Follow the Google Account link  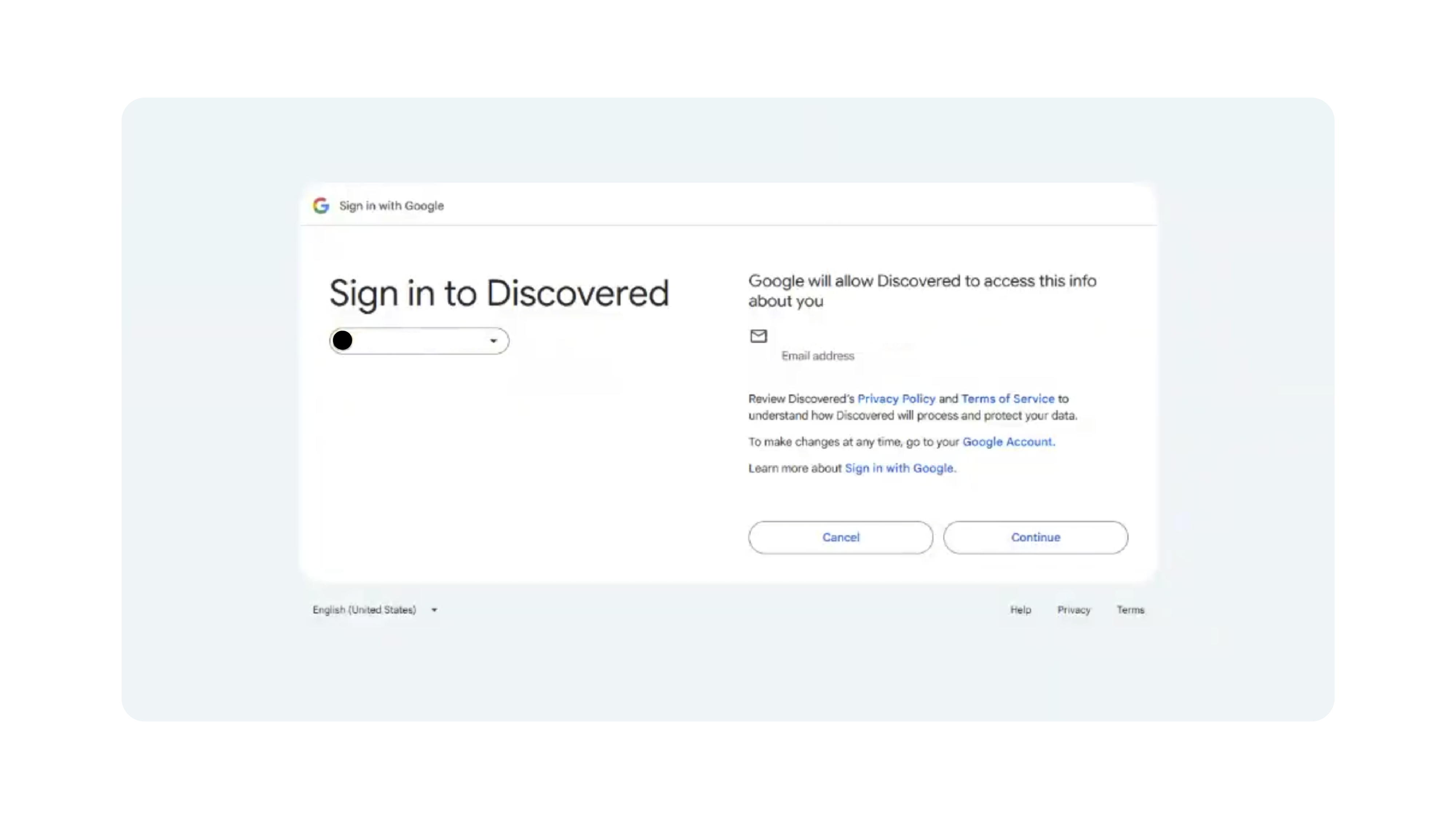tap(1007, 441)
